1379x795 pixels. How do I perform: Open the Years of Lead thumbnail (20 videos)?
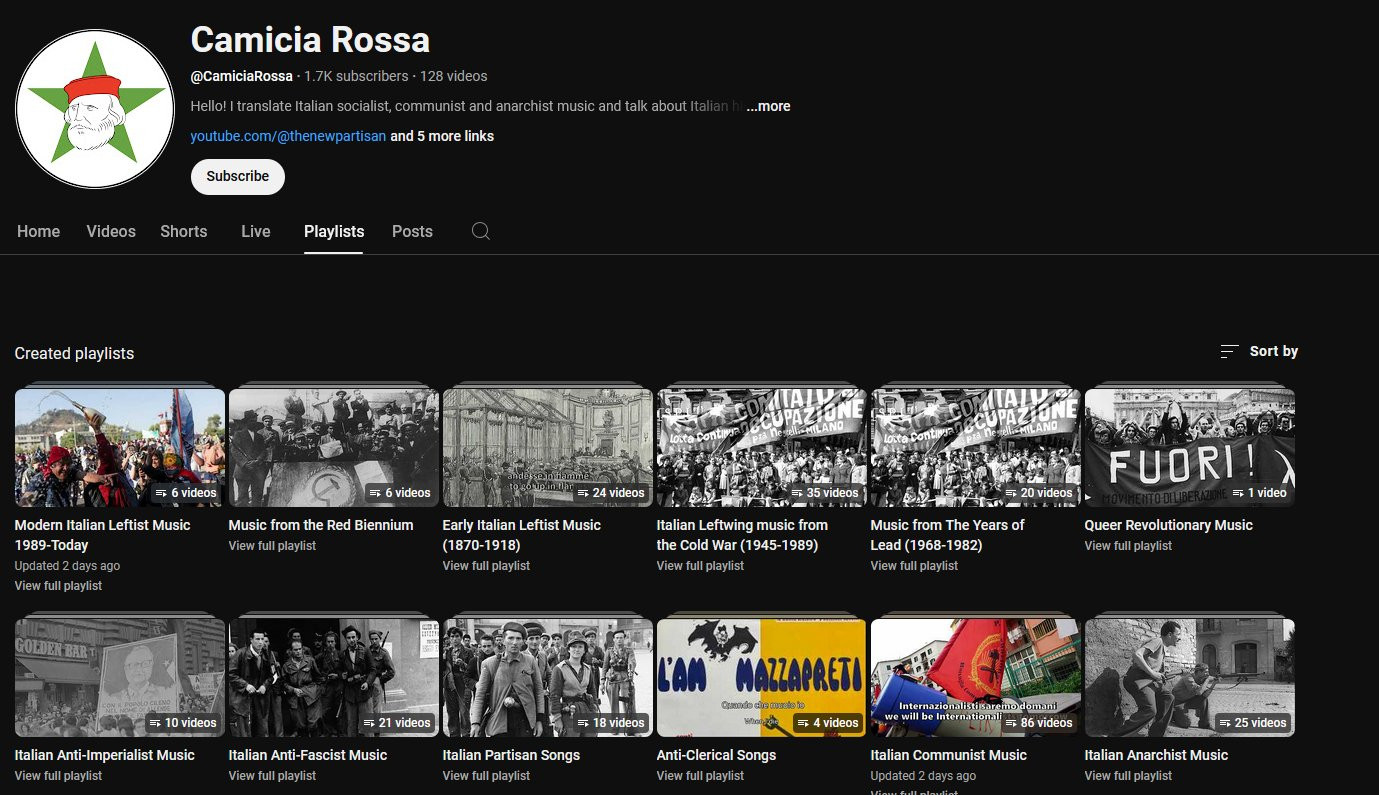pyautogui.click(x=976, y=447)
